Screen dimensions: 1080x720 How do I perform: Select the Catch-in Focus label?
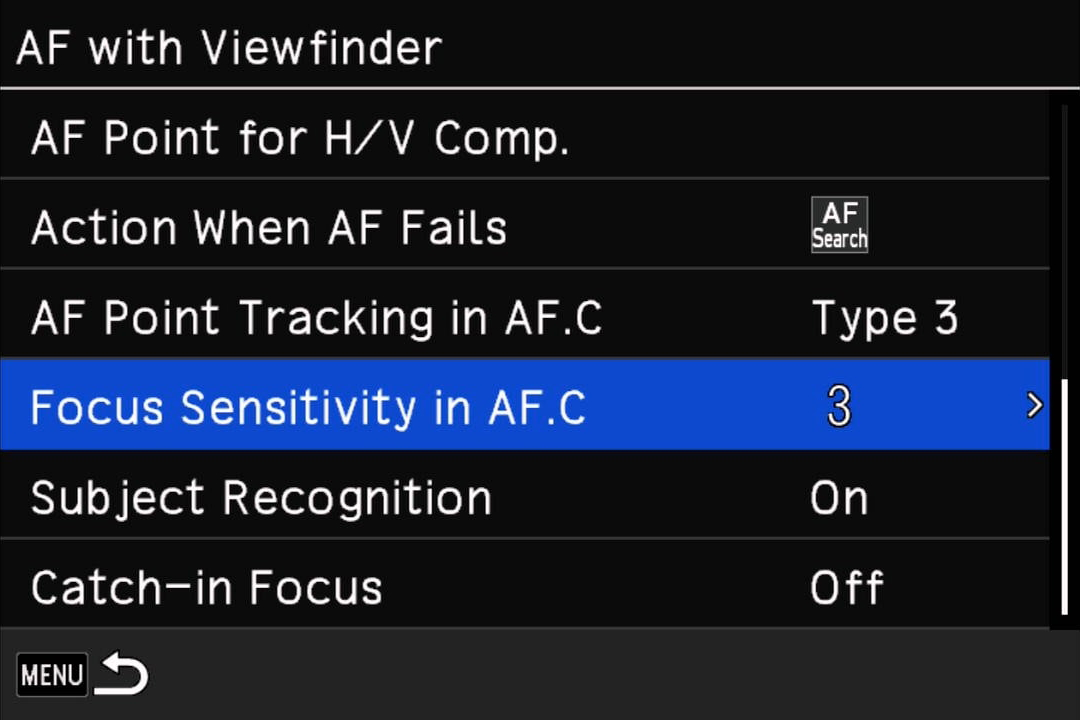(207, 587)
